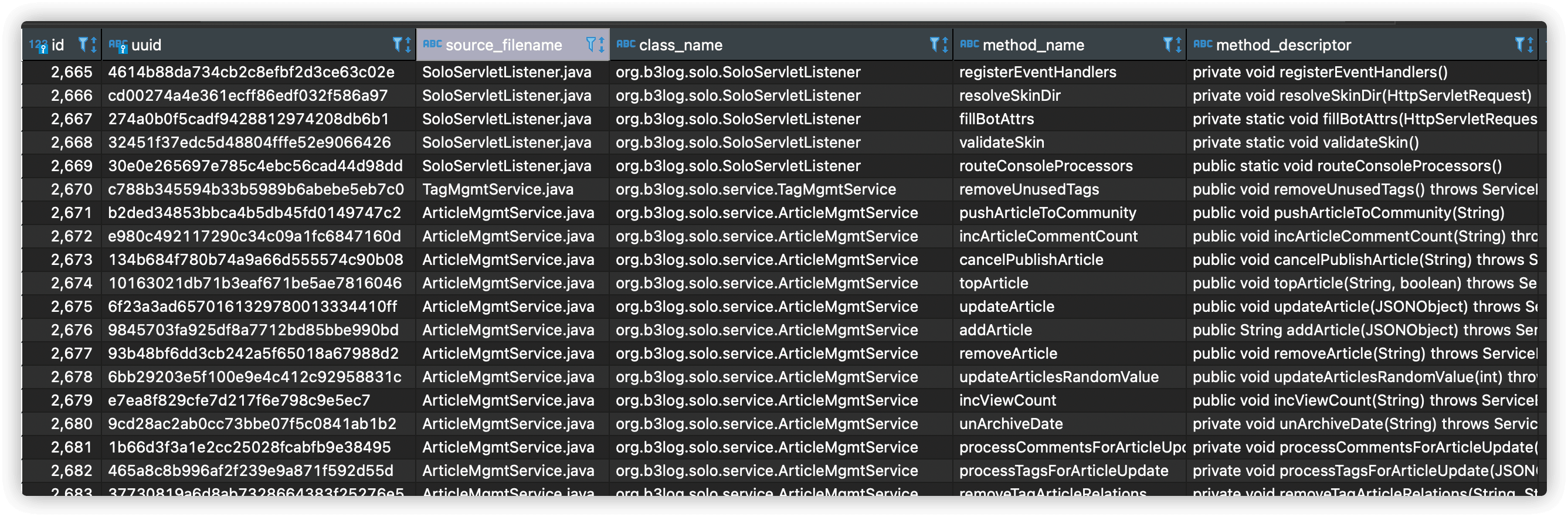Click the sort arrows on the method_name column

(x=1179, y=45)
